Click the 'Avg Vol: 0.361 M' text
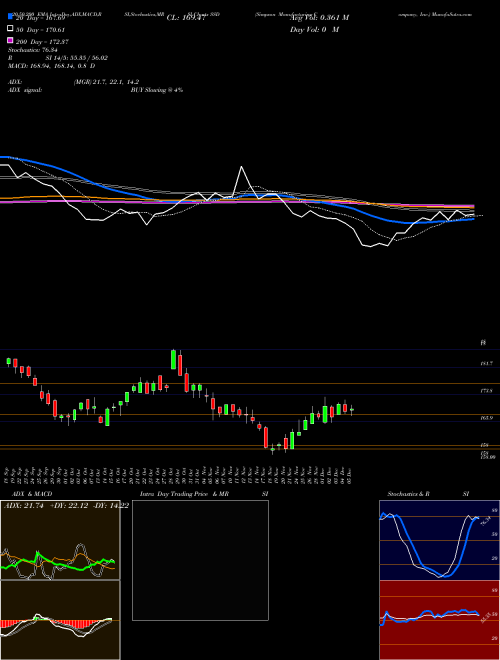500x660 pixels. coord(319,18)
